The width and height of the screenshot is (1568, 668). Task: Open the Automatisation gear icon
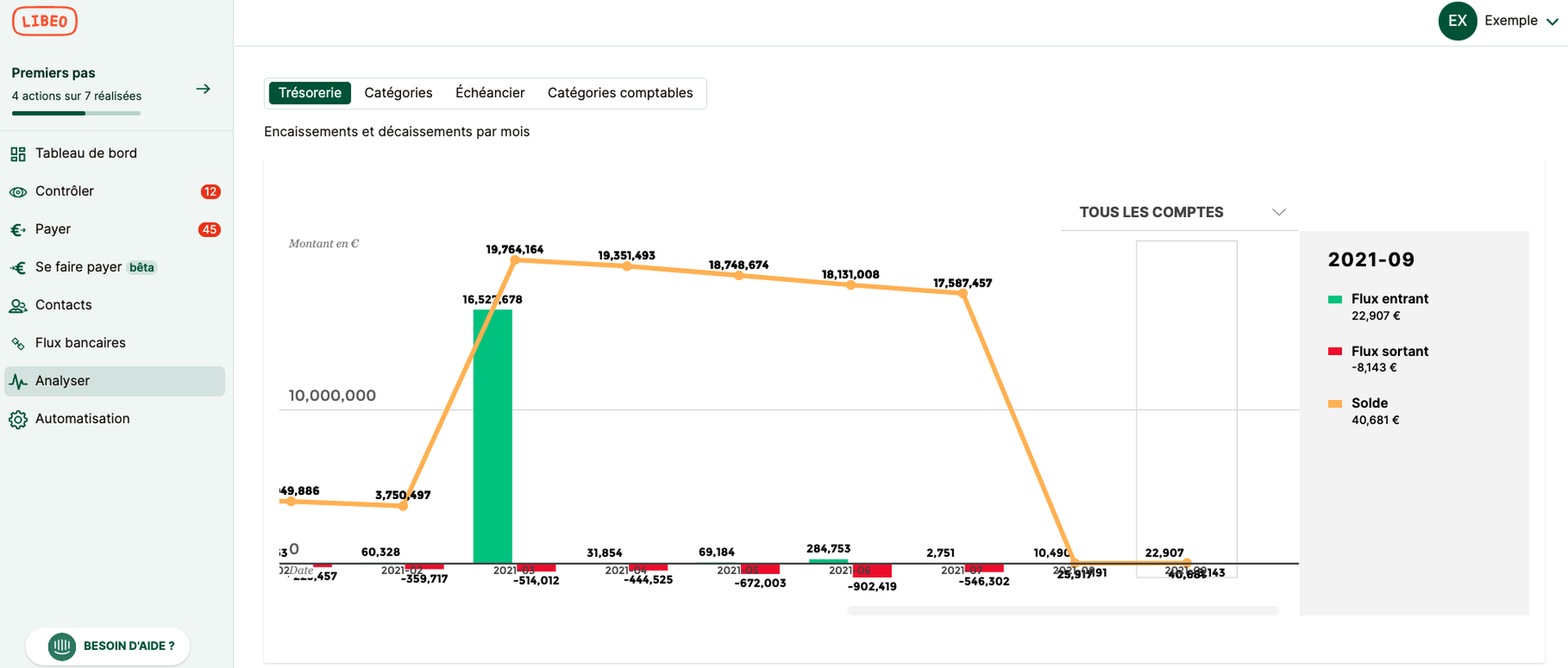click(x=18, y=420)
